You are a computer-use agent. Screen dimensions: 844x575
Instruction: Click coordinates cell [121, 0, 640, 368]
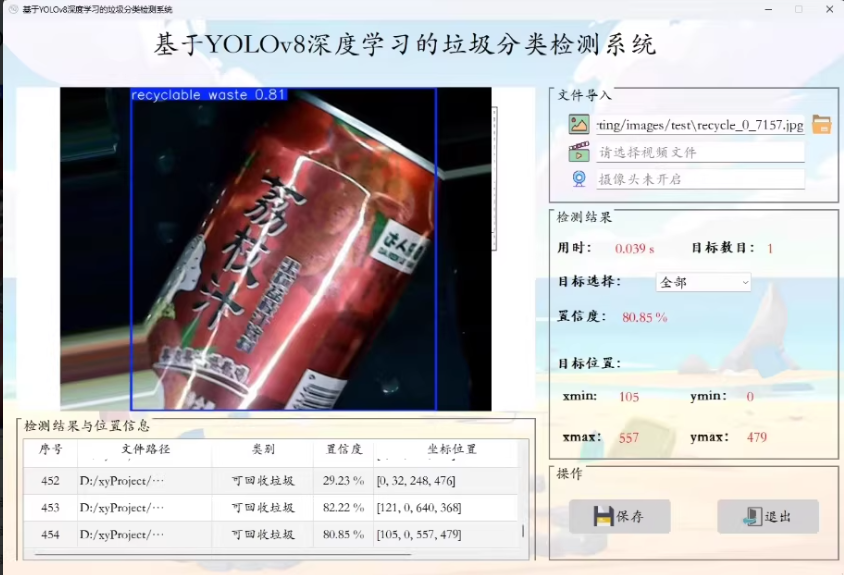[446, 508]
